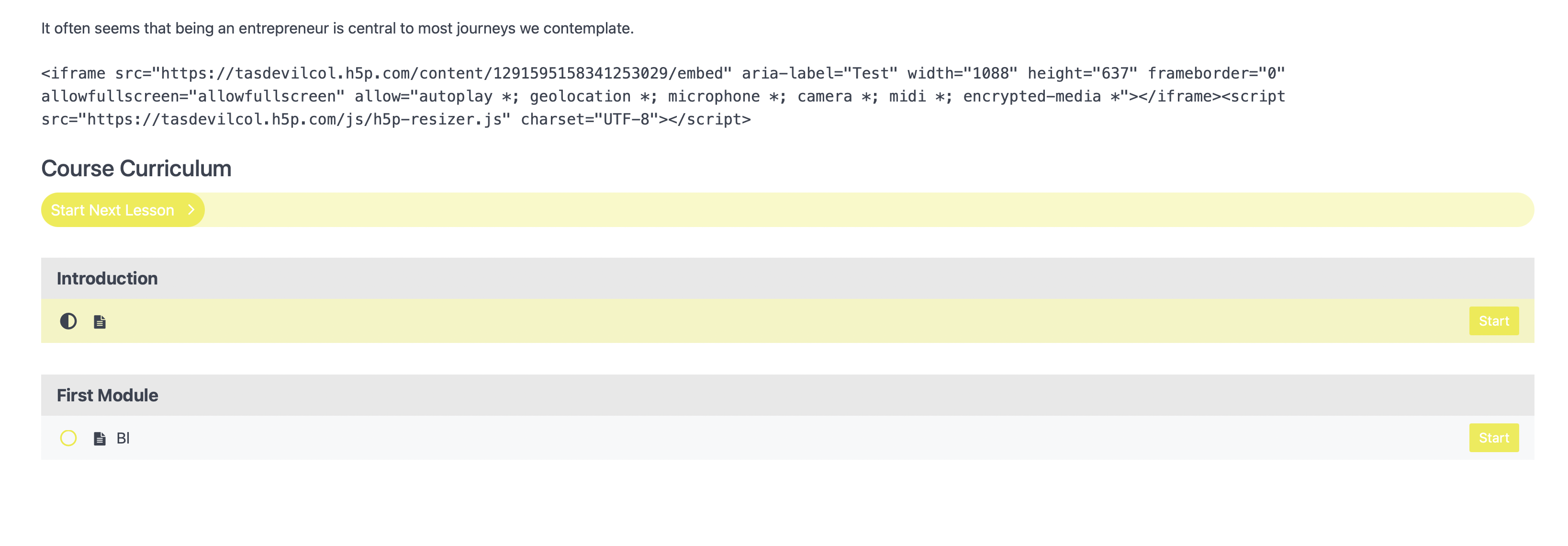Click the First Module title text
Viewport: 1568px width, 546px height.
pos(107,396)
